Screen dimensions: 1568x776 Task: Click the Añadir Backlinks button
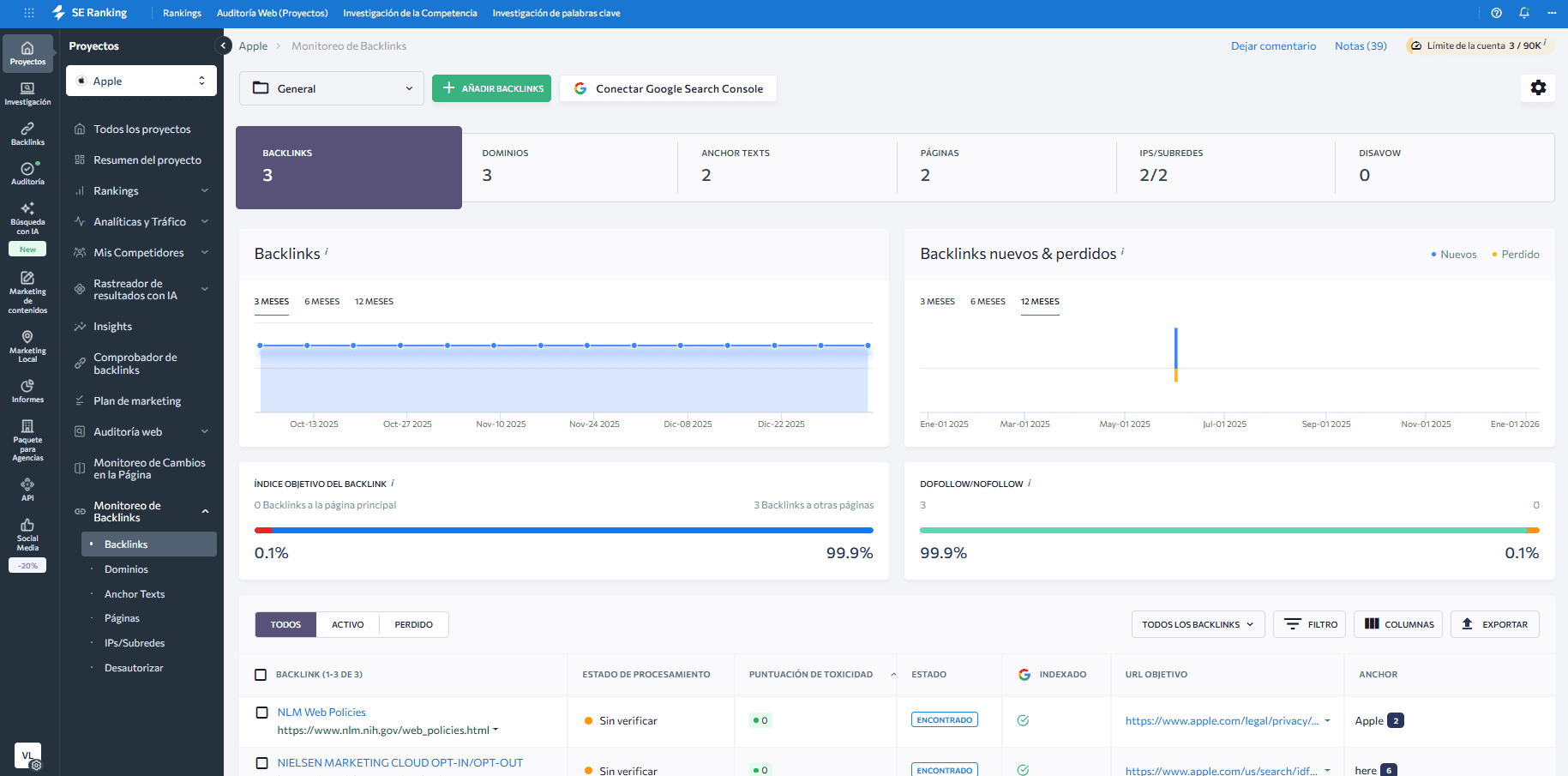click(491, 88)
